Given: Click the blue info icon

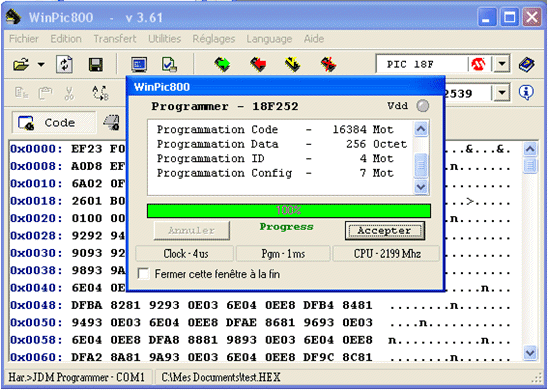Looking at the screenshot, I should [x=526, y=93].
